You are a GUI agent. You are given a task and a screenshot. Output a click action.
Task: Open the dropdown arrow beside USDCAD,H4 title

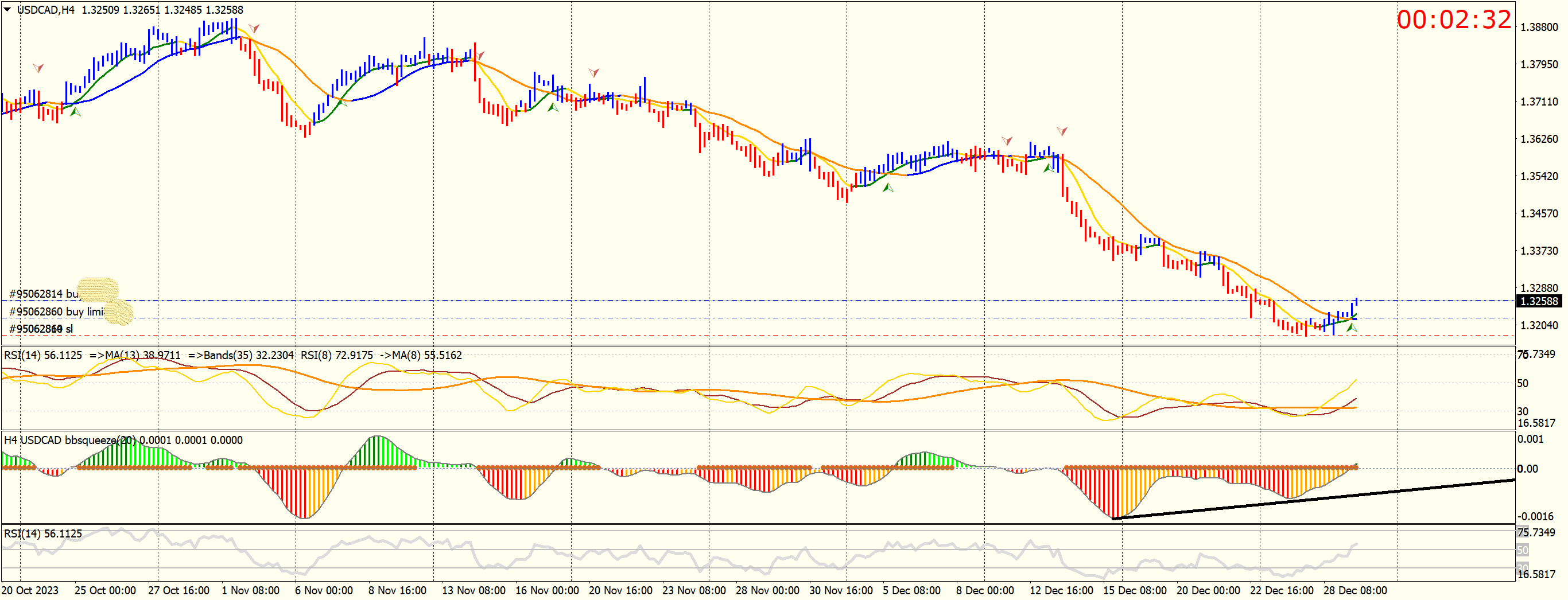click(x=7, y=9)
